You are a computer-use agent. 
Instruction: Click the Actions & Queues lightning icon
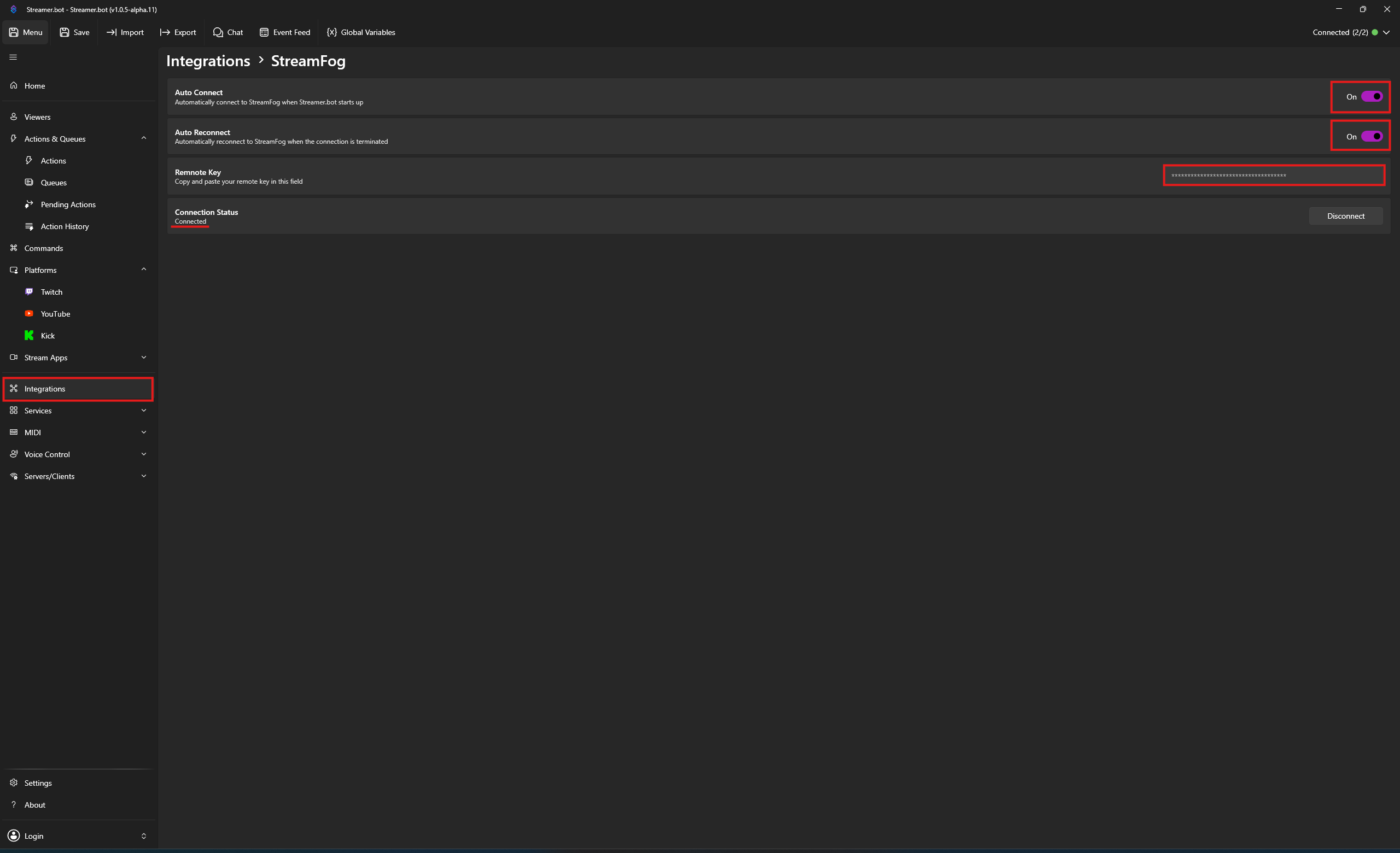coord(14,138)
